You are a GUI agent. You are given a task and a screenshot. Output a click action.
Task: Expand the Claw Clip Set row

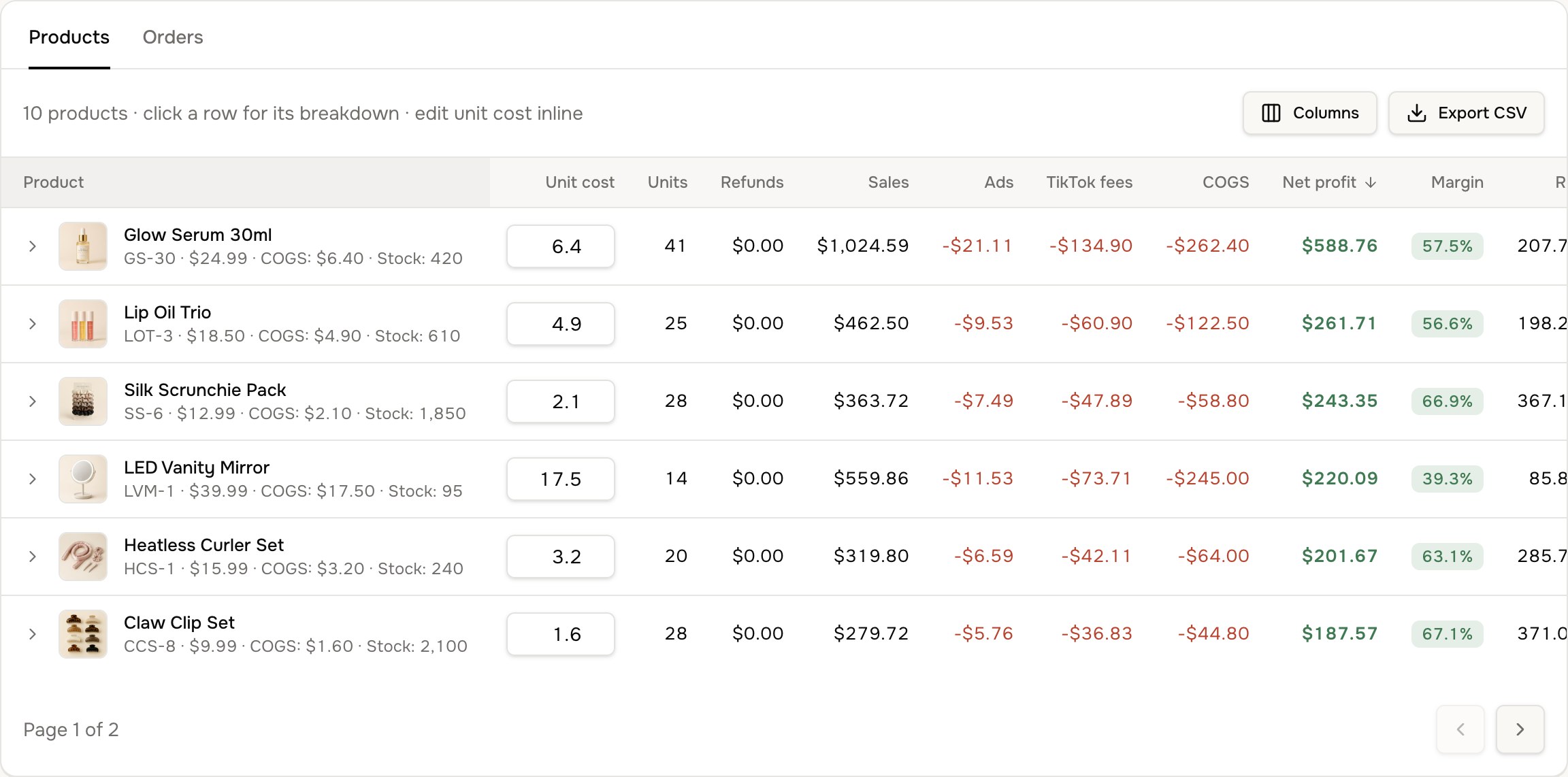32,634
